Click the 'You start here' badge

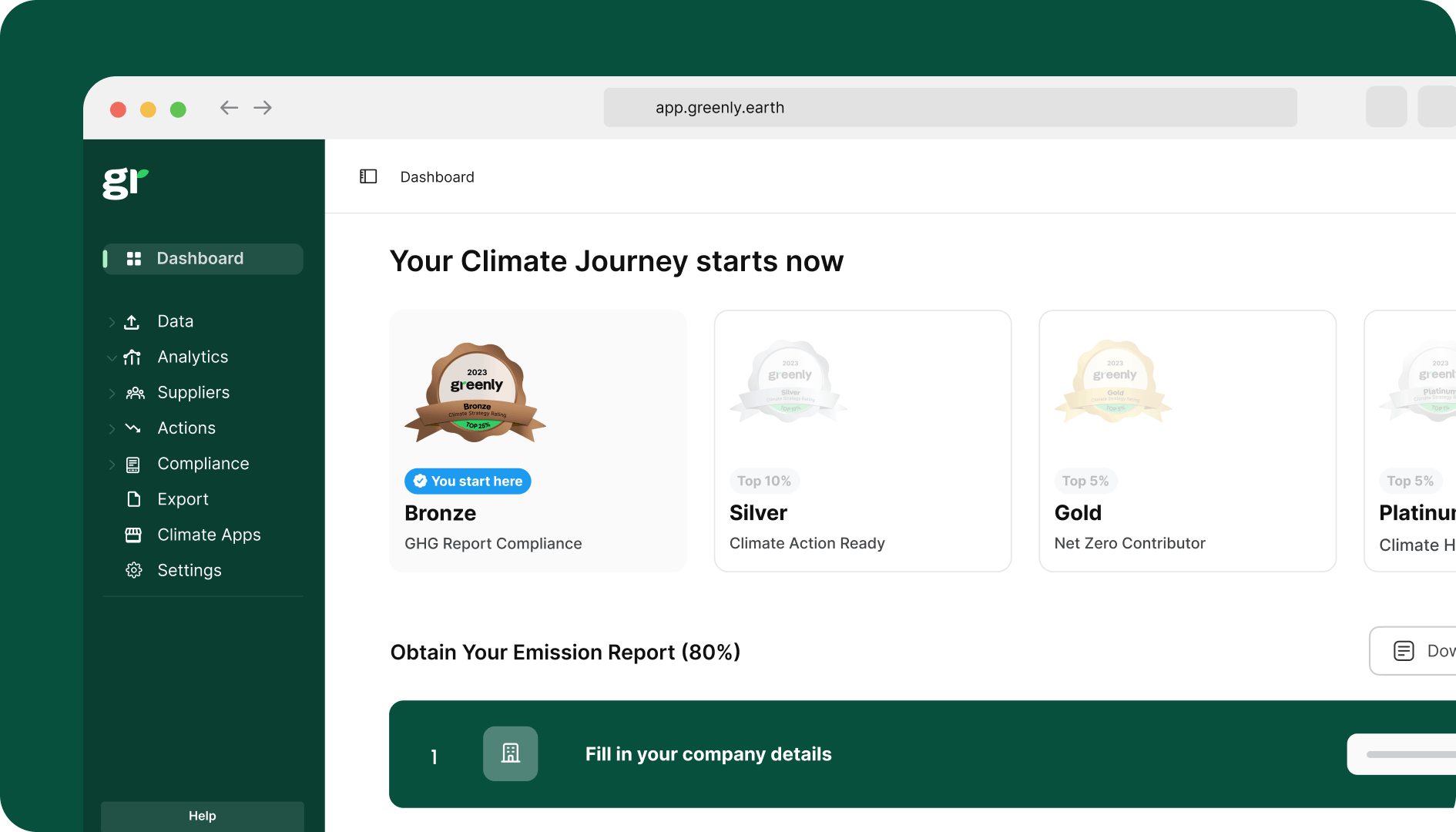468,481
